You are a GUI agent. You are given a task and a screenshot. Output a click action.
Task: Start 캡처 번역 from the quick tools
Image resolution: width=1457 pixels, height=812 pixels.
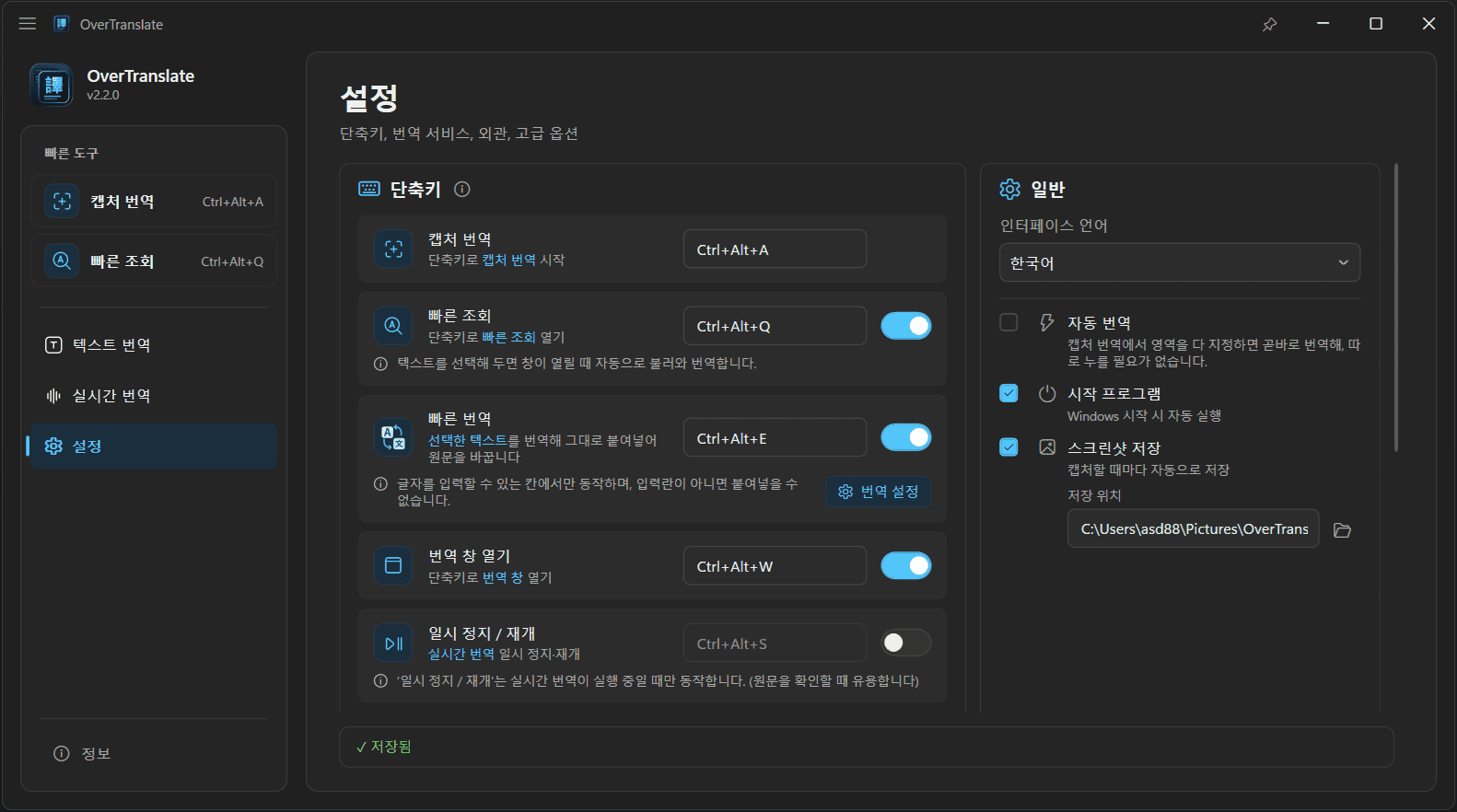tap(154, 202)
